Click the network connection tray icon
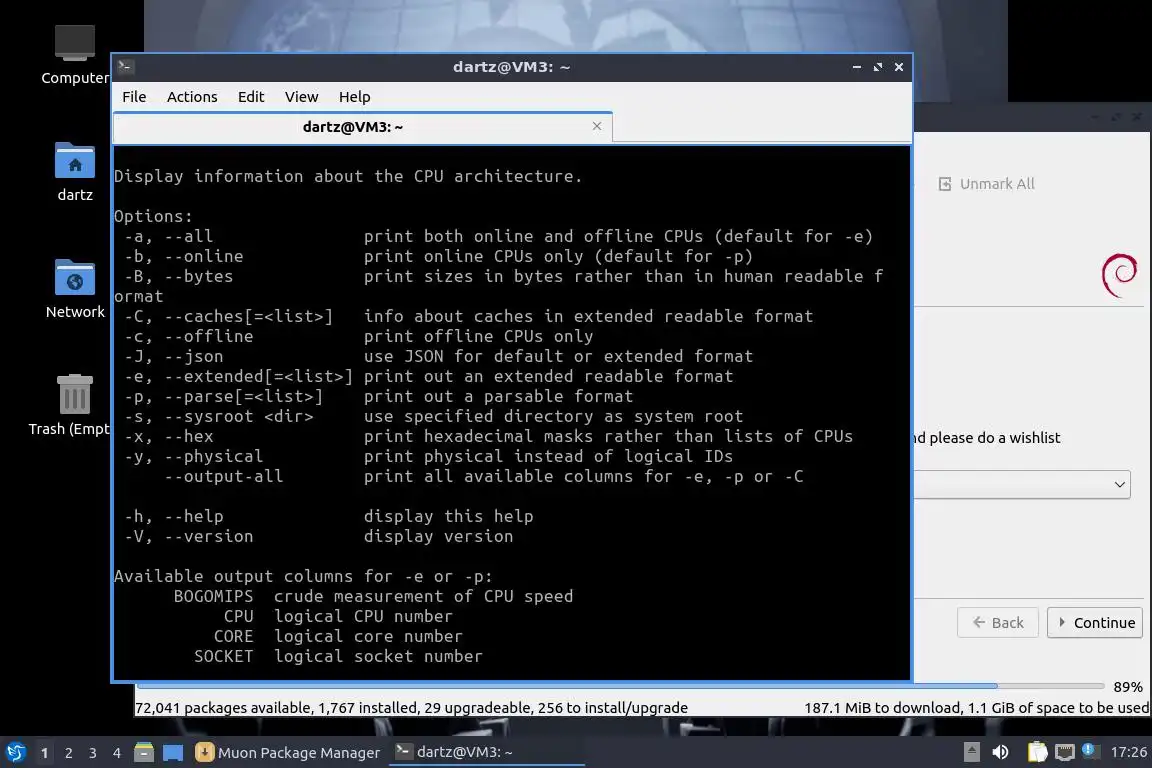The height and width of the screenshot is (768, 1152). click(1065, 752)
